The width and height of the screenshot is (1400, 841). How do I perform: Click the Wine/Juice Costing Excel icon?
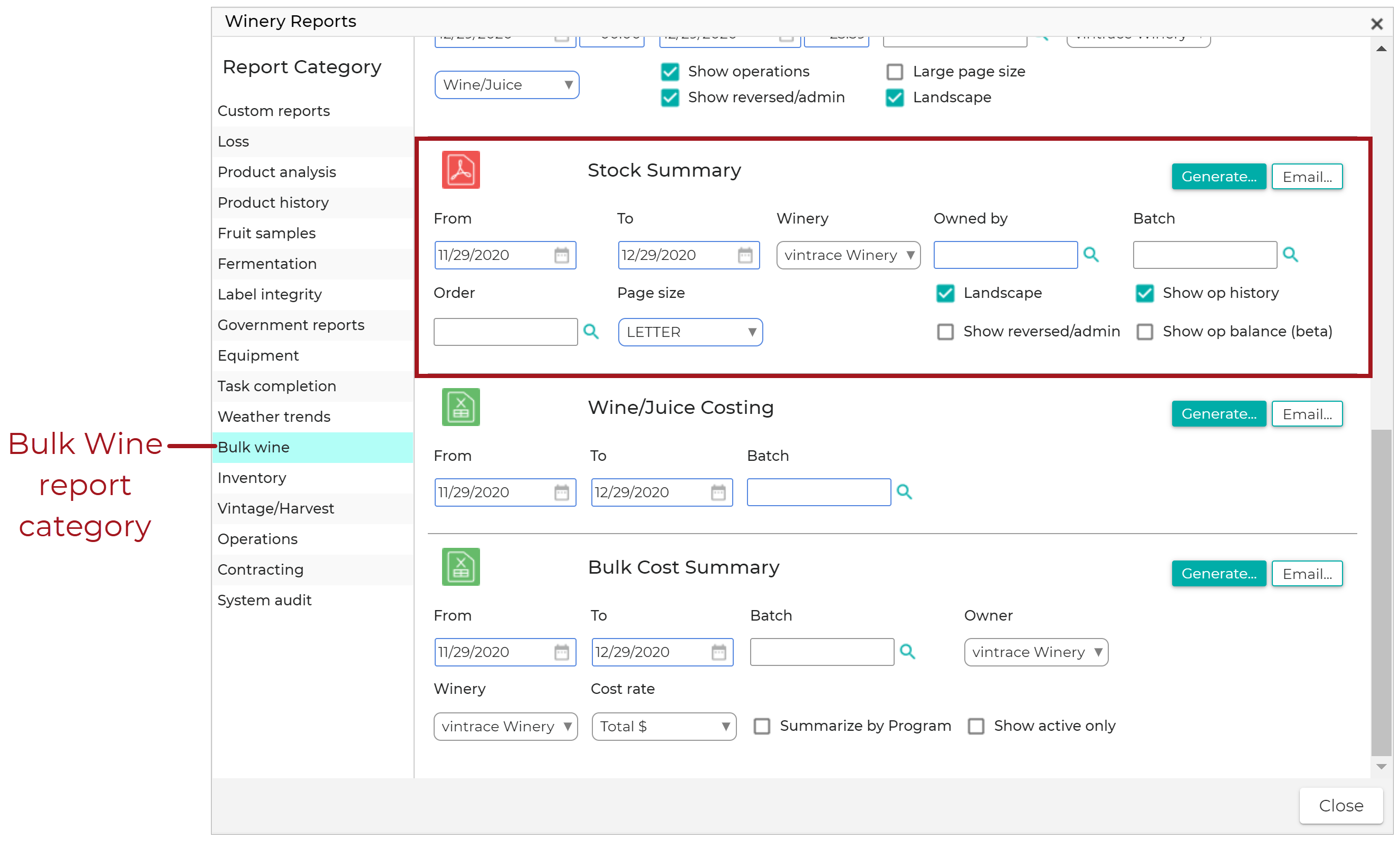(460, 407)
